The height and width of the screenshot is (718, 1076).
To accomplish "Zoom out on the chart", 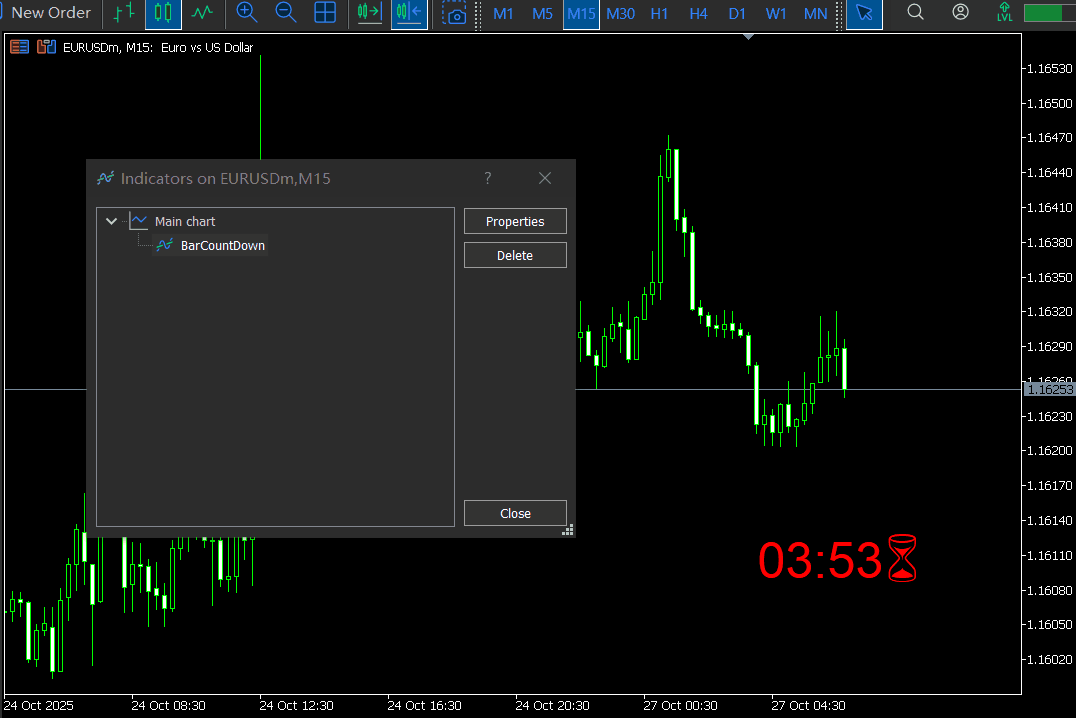I will [x=286, y=14].
